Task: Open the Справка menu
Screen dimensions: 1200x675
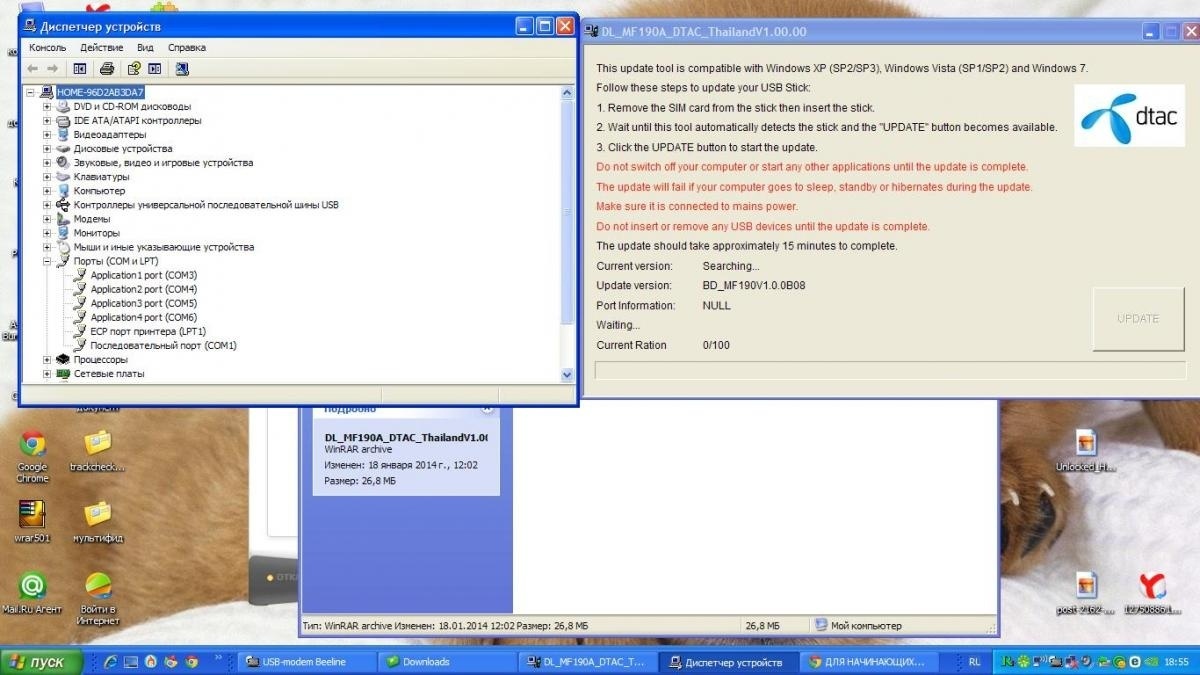Action: coord(187,47)
